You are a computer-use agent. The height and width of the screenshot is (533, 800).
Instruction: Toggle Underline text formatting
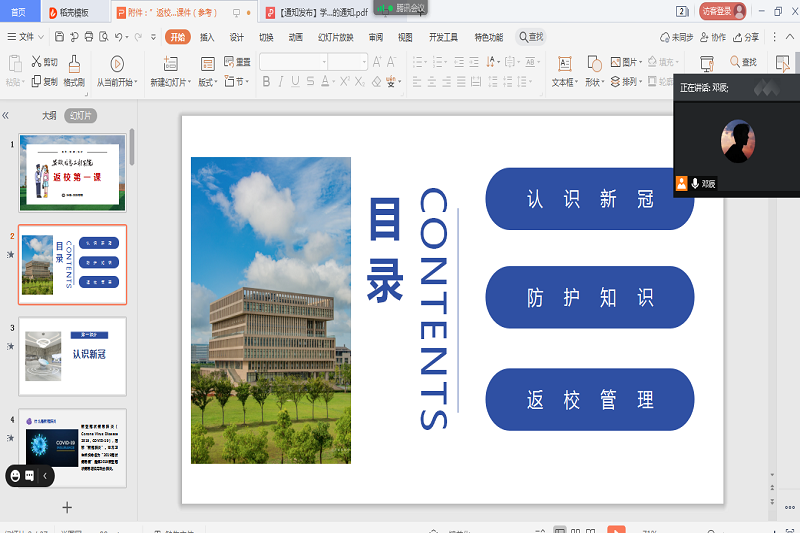tap(297, 82)
